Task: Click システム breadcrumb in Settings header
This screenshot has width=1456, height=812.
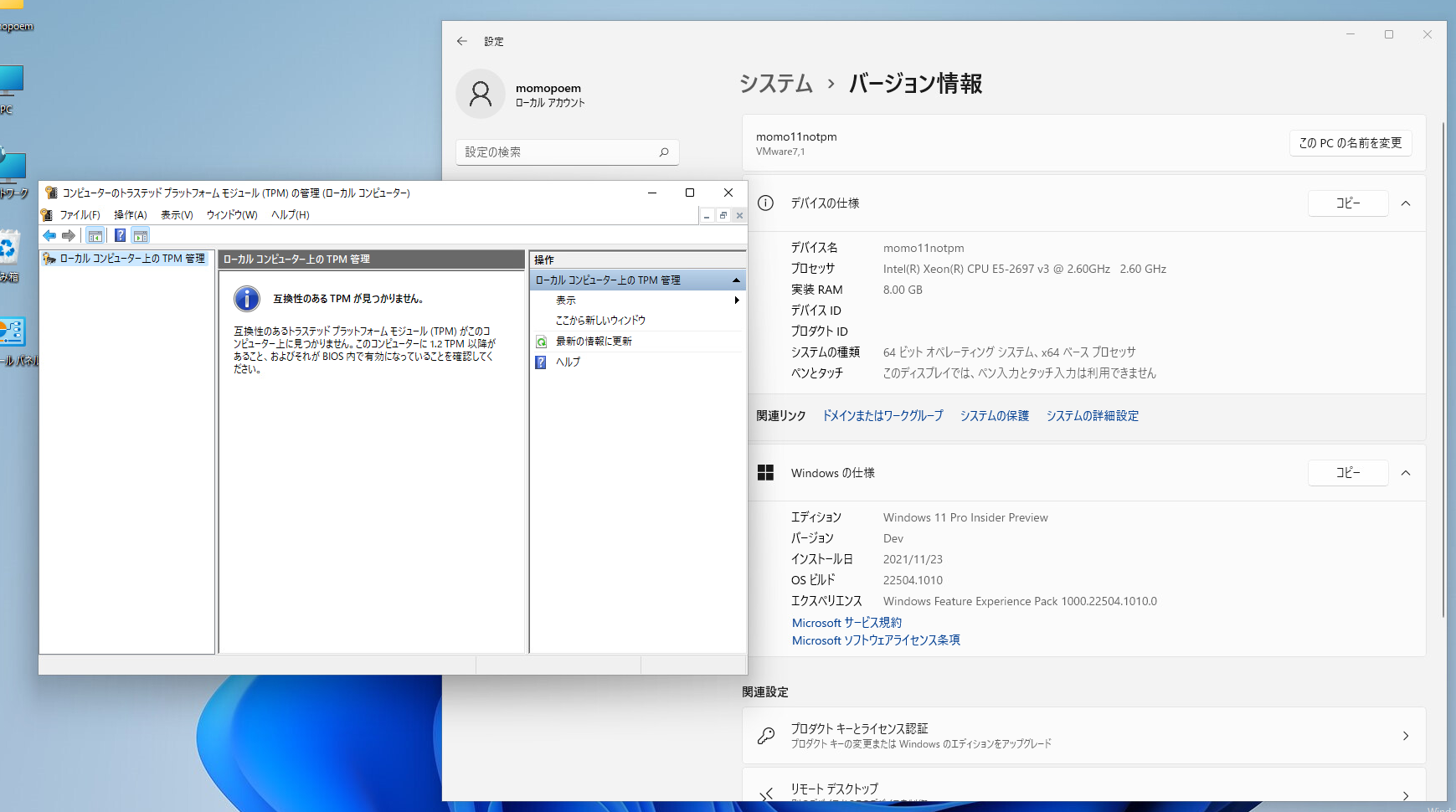Action: click(776, 84)
